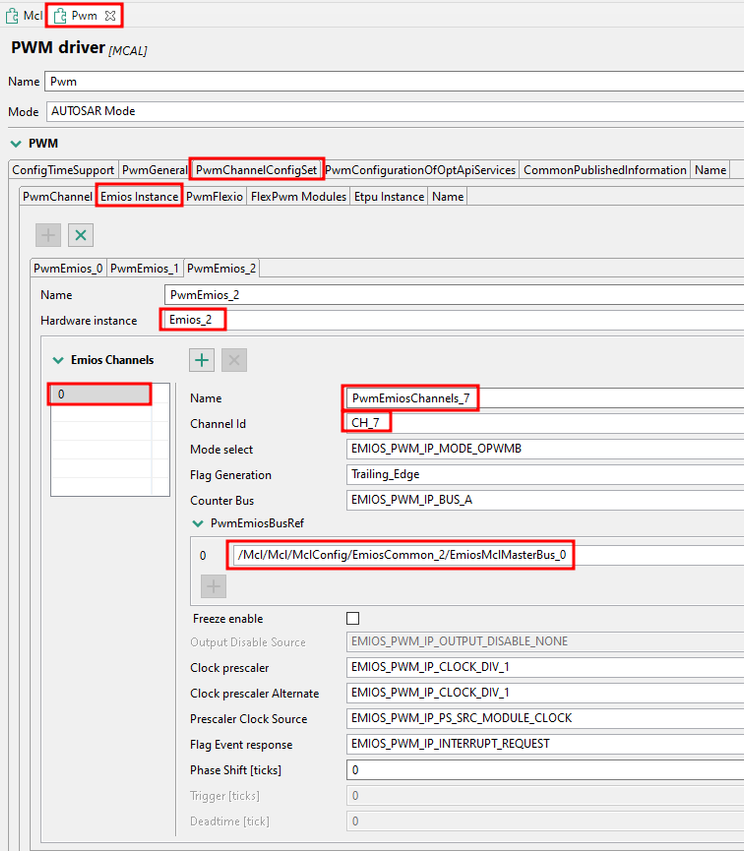Collapse the PWM section

pos(16,143)
